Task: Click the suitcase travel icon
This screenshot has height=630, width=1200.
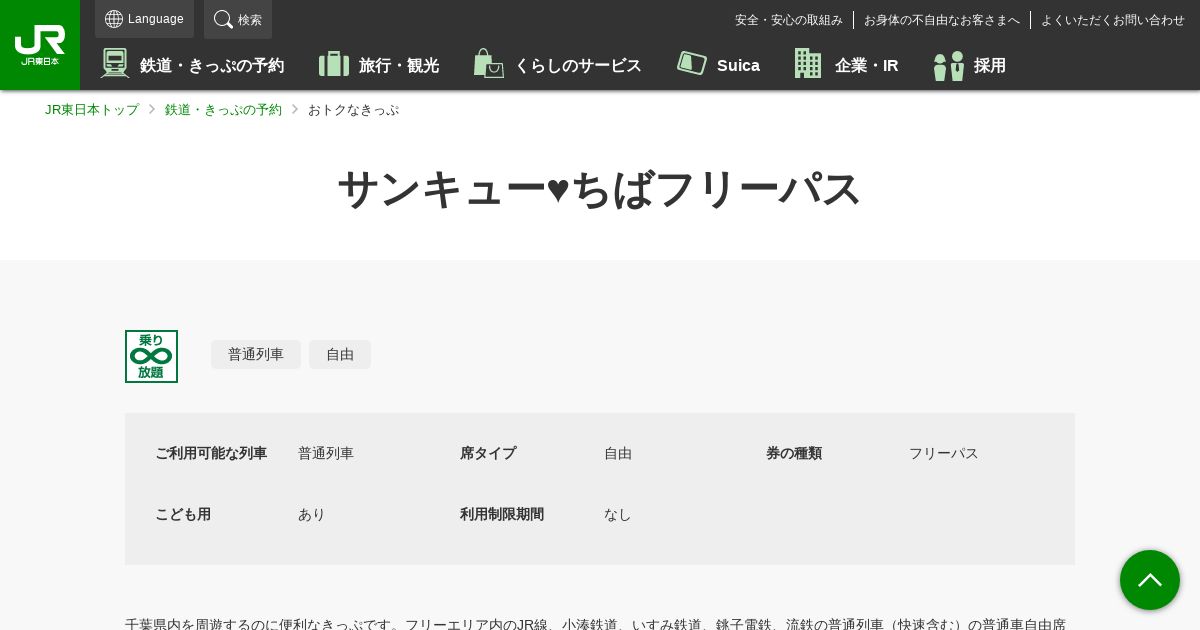Action: click(334, 64)
